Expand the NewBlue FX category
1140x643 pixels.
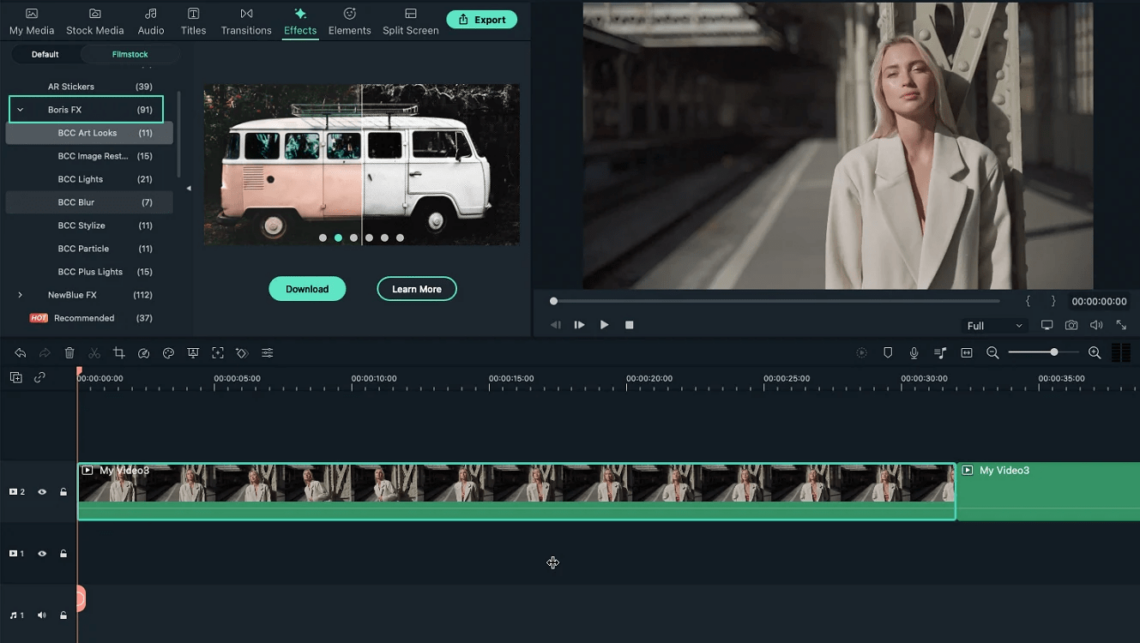click(18, 294)
